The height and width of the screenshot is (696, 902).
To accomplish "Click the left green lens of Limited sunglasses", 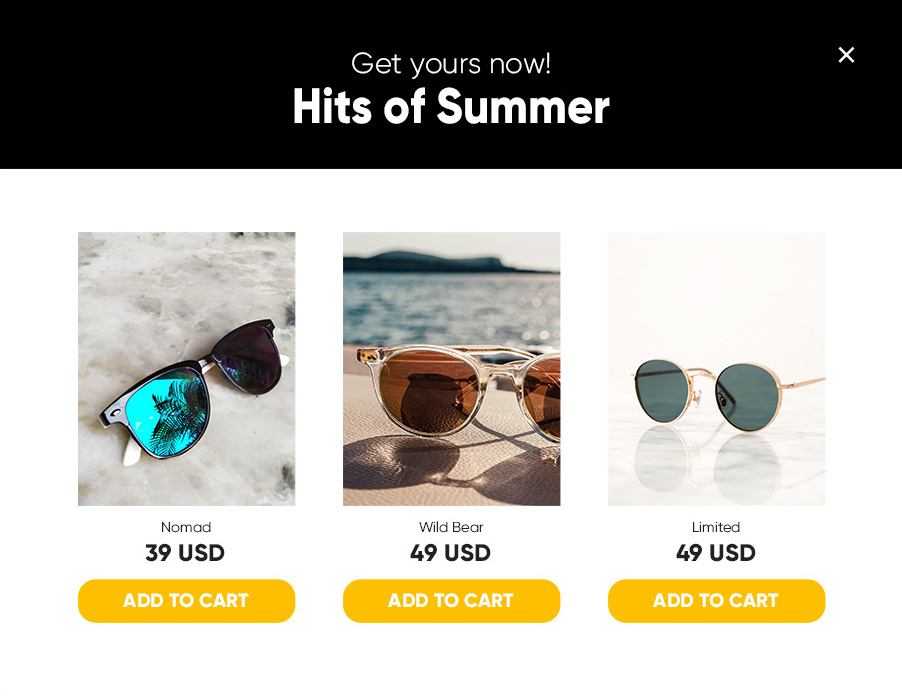I will click(x=663, y=390).
